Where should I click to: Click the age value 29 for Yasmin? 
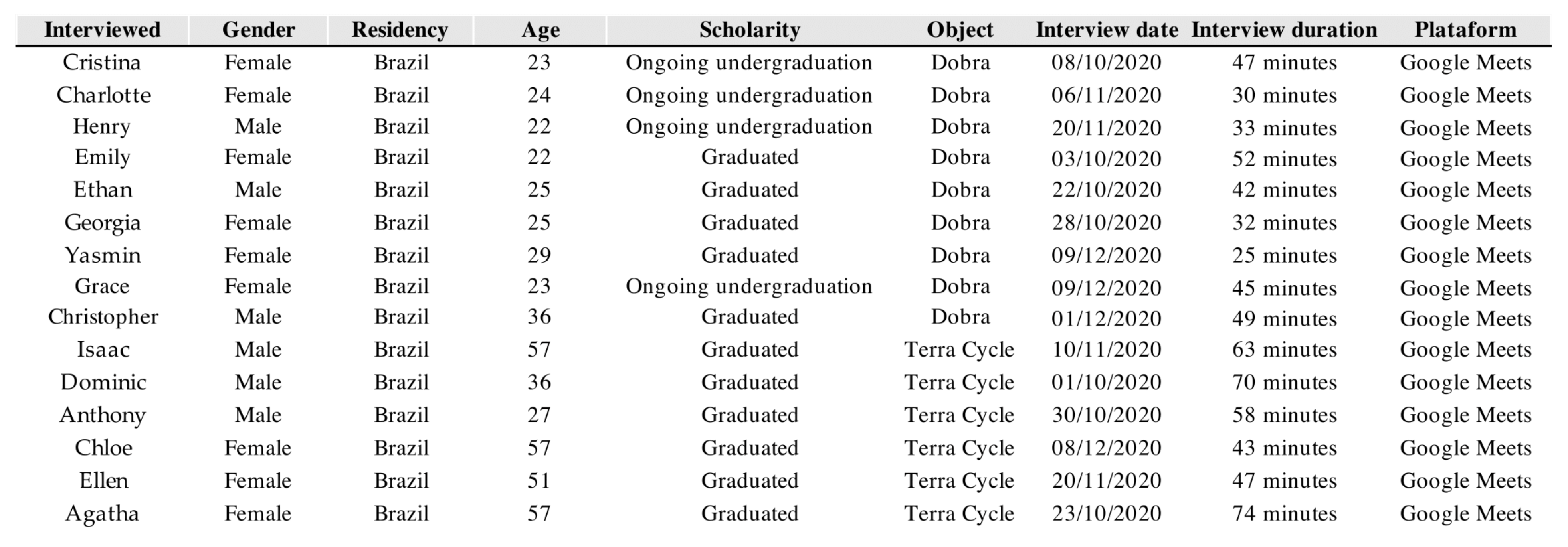[539, 255]
